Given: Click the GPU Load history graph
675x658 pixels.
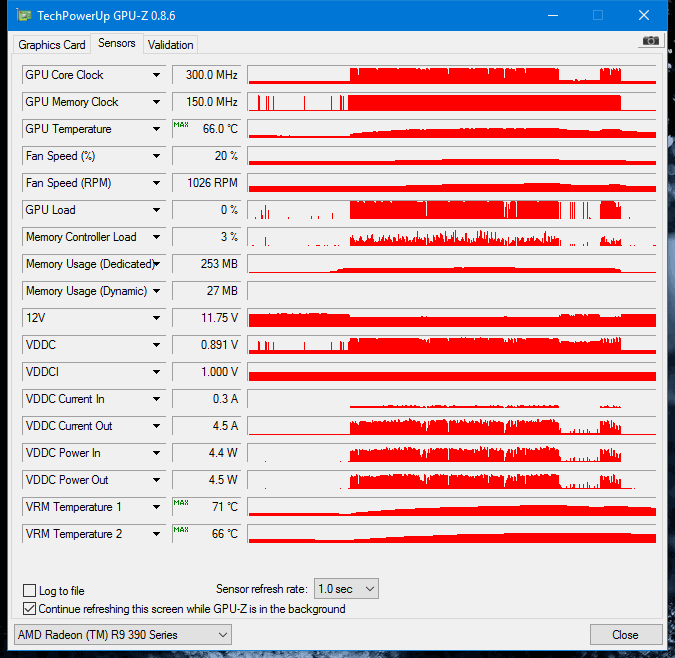Looking at the screenshot, I should (x=452, y=210).
